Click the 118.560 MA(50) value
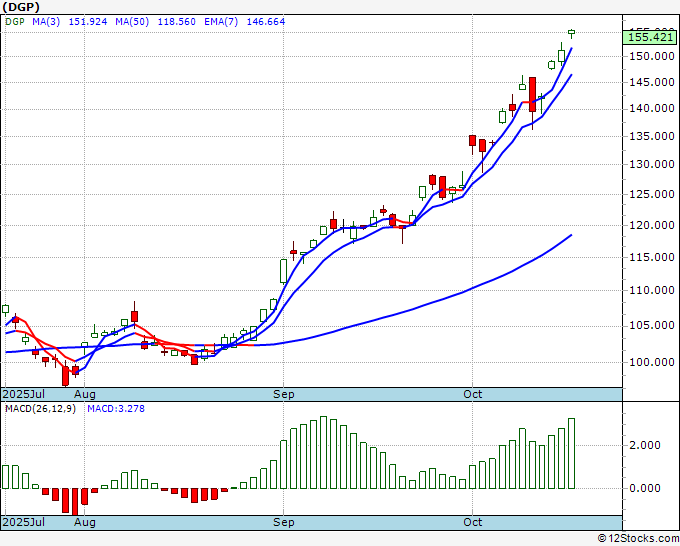 click(x=177, y=22)
